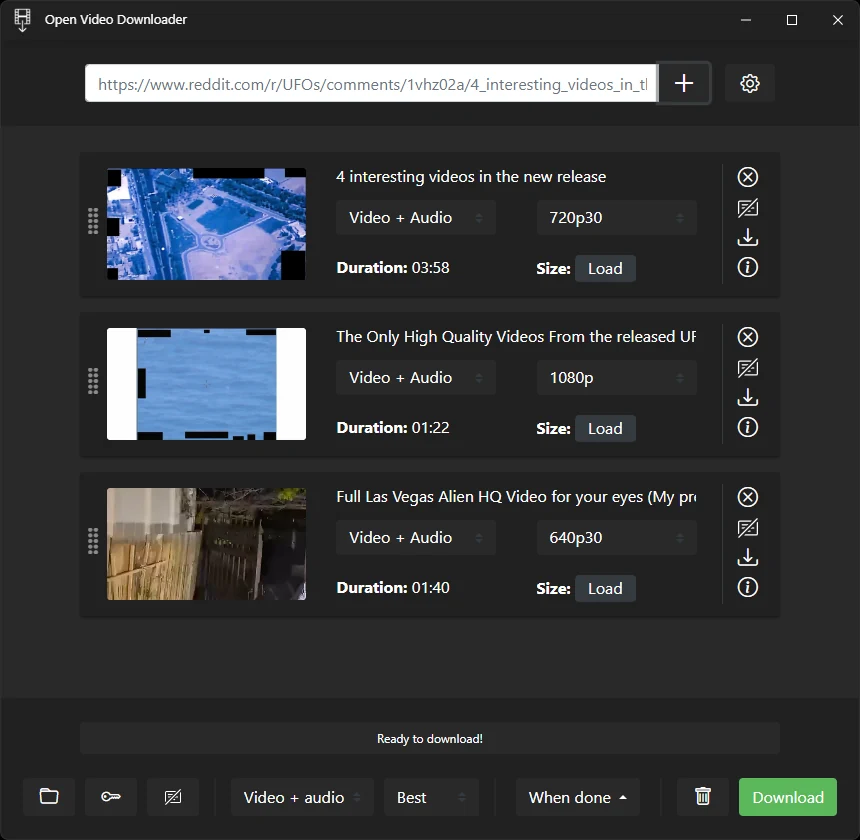The height and width of the screenshot is (840, 860).
Task: Download the 'Full Las Vegas Alien' video individually
Action: pos(748,558)
